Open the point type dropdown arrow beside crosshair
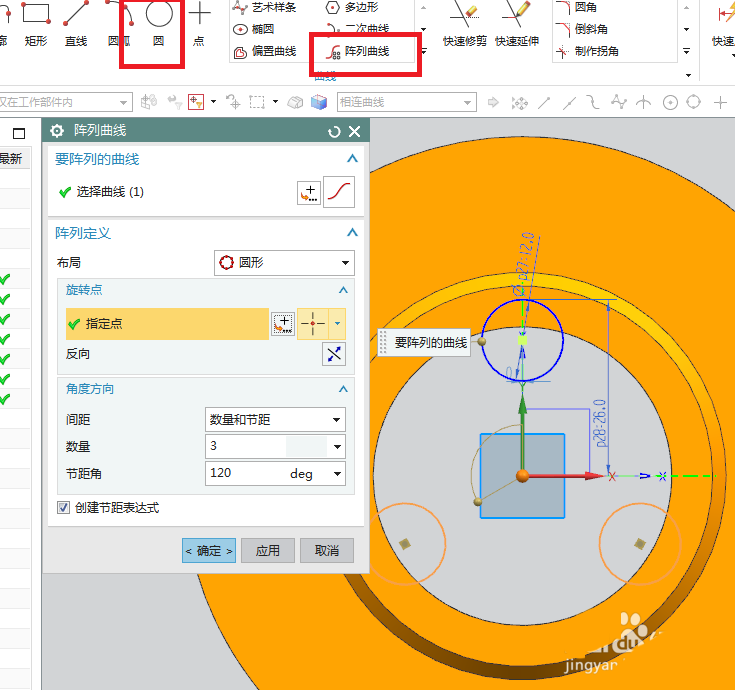735x690 pixels. 338,323
